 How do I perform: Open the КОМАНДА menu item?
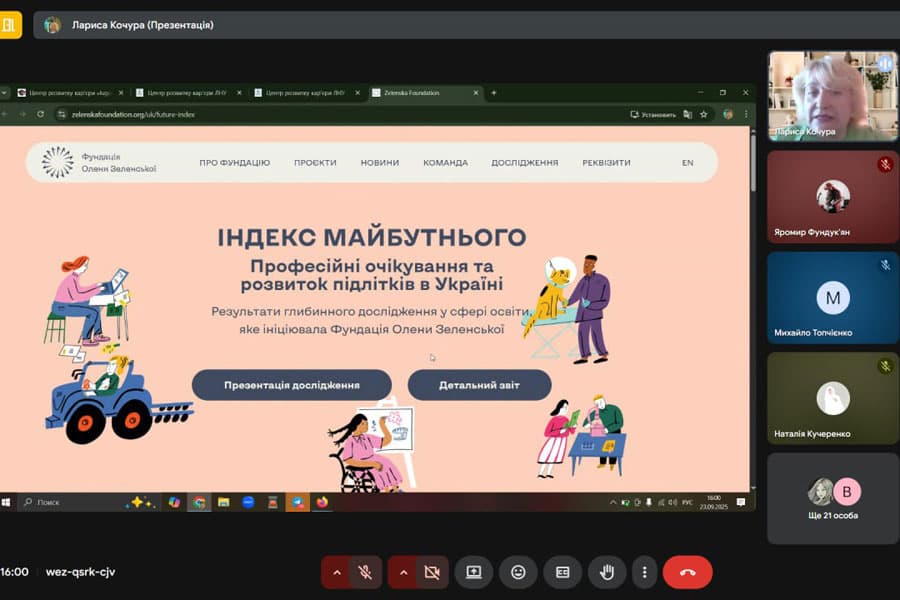[x=445, y=163]
